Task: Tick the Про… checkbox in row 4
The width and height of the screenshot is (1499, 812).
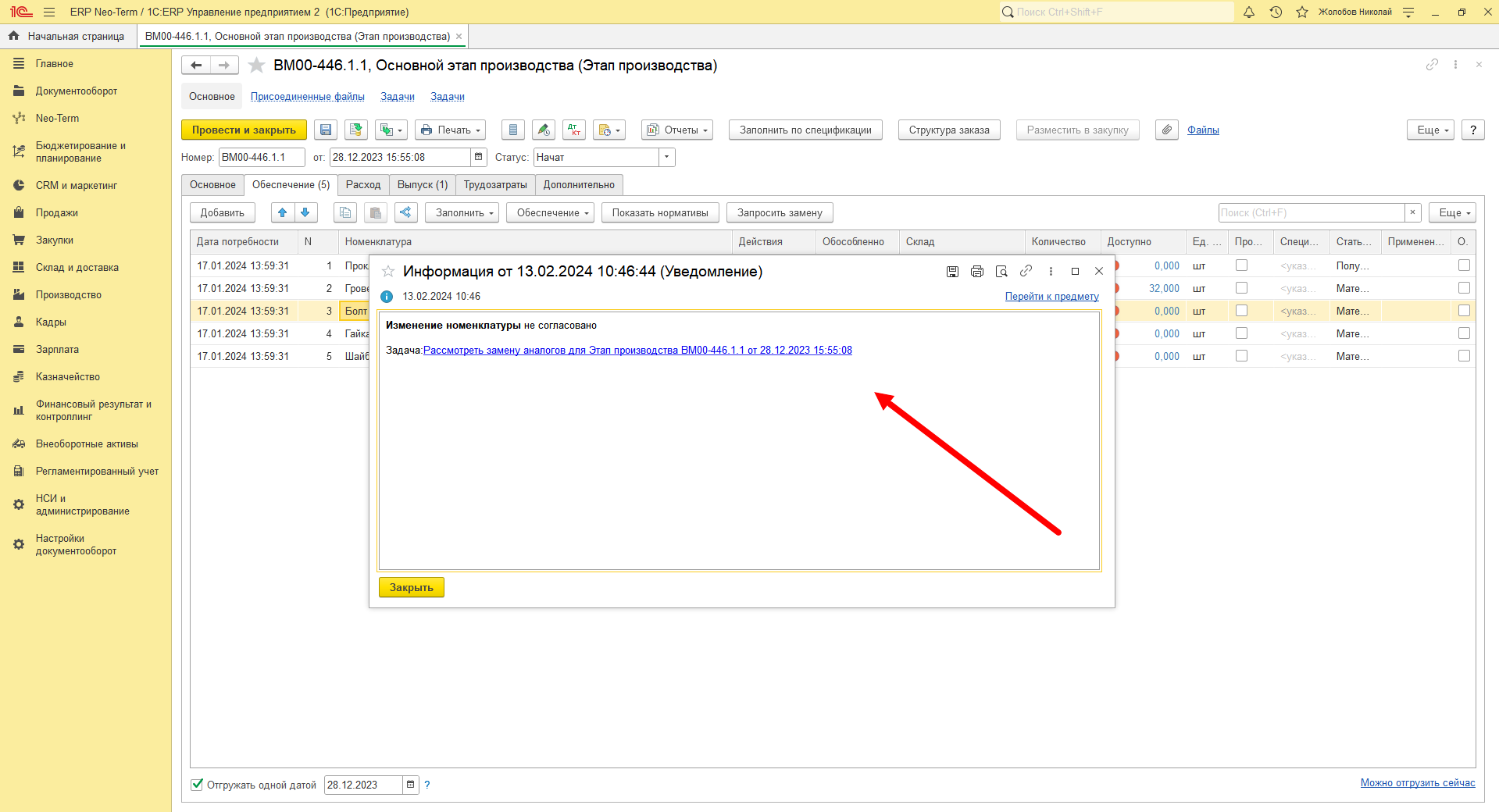Action: (x=1241, y=333)
